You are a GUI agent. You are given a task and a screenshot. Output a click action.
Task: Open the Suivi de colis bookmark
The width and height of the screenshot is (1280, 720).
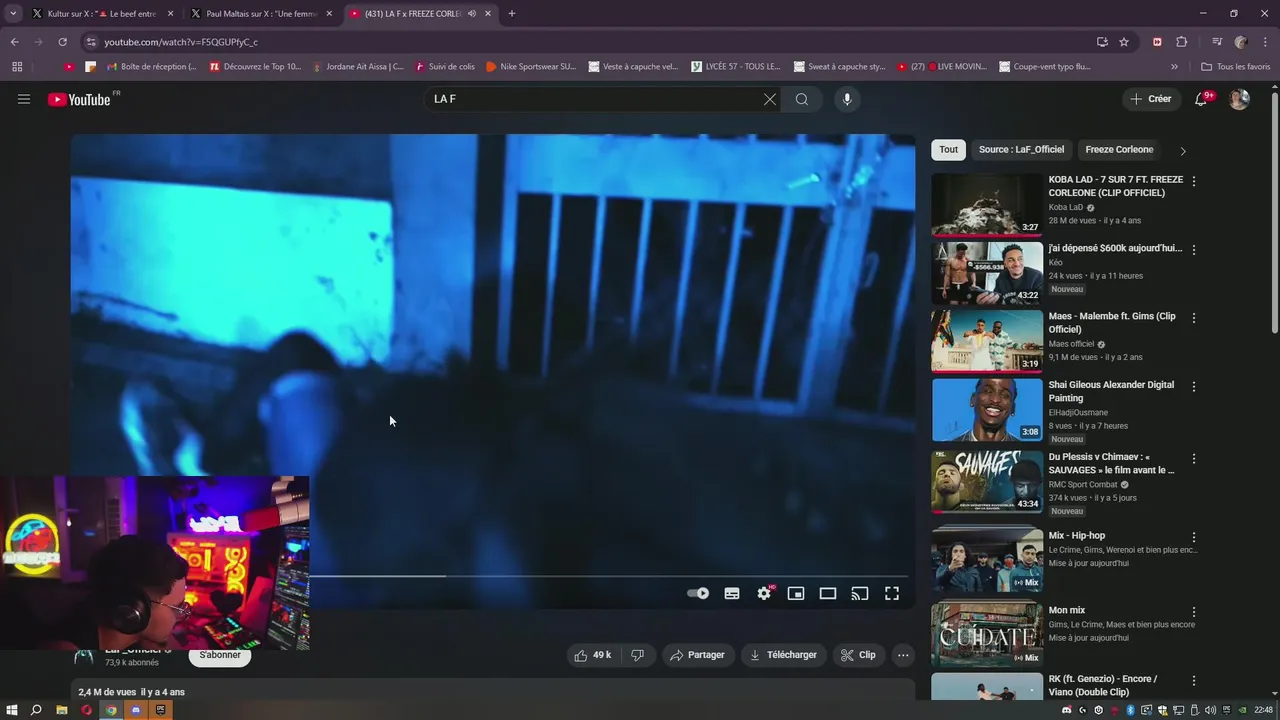click(x=444, y=67)
